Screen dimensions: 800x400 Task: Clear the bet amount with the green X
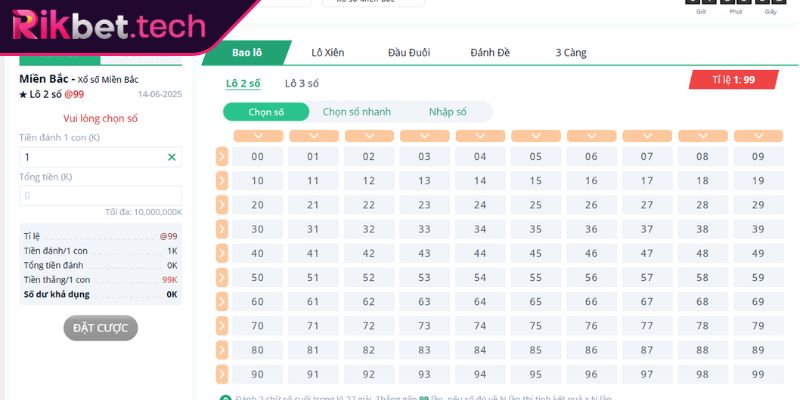coord(171,157)
